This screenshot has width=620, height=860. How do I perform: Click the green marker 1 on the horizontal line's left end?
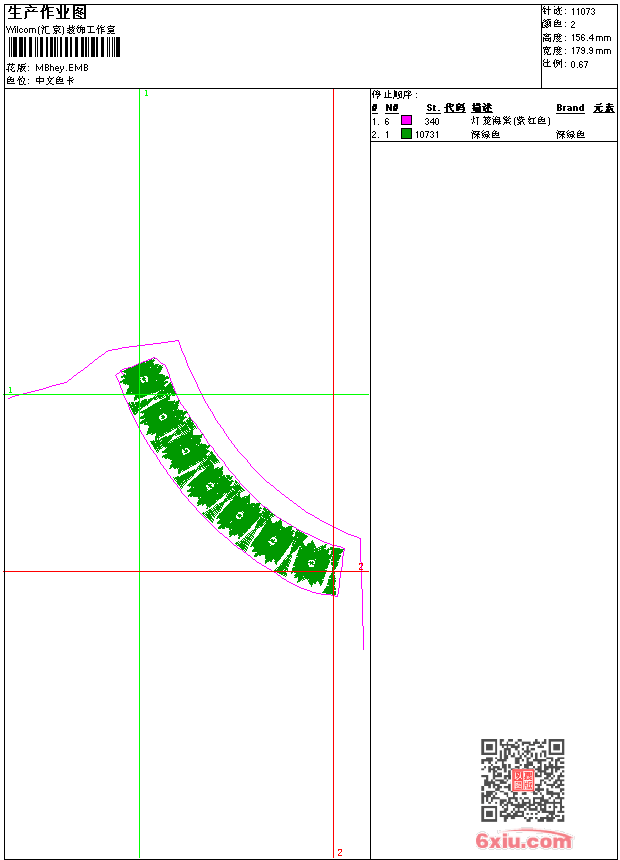[x=10, y=390]
